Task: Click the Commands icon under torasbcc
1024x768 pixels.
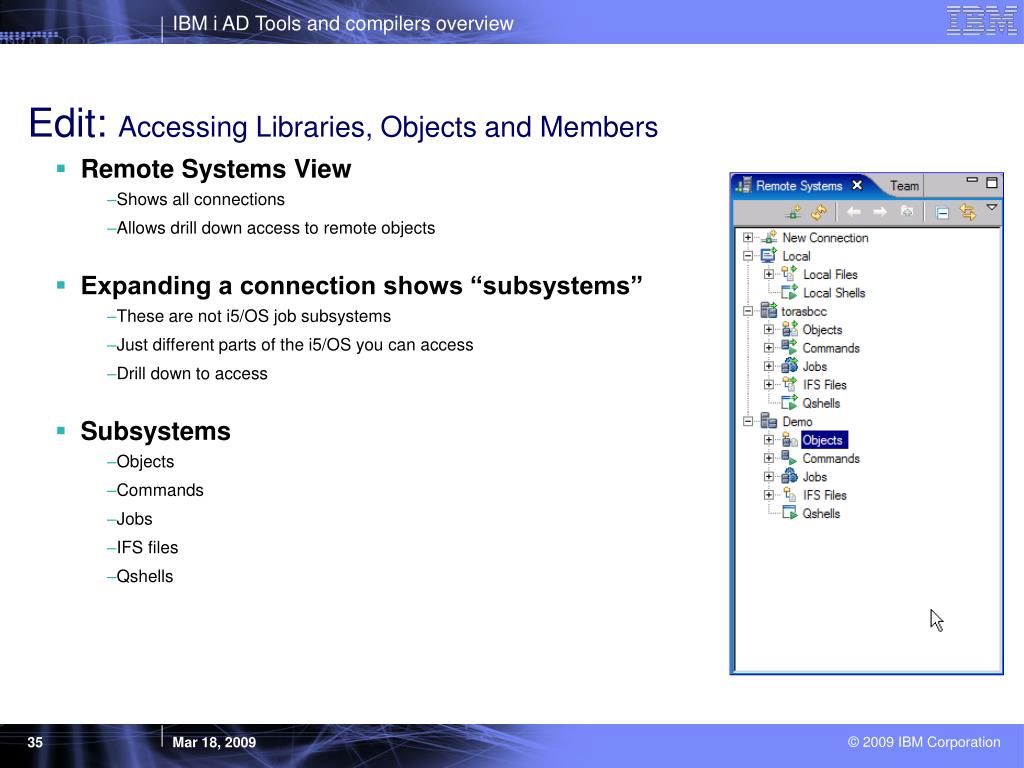Action: tap(790, 347)
